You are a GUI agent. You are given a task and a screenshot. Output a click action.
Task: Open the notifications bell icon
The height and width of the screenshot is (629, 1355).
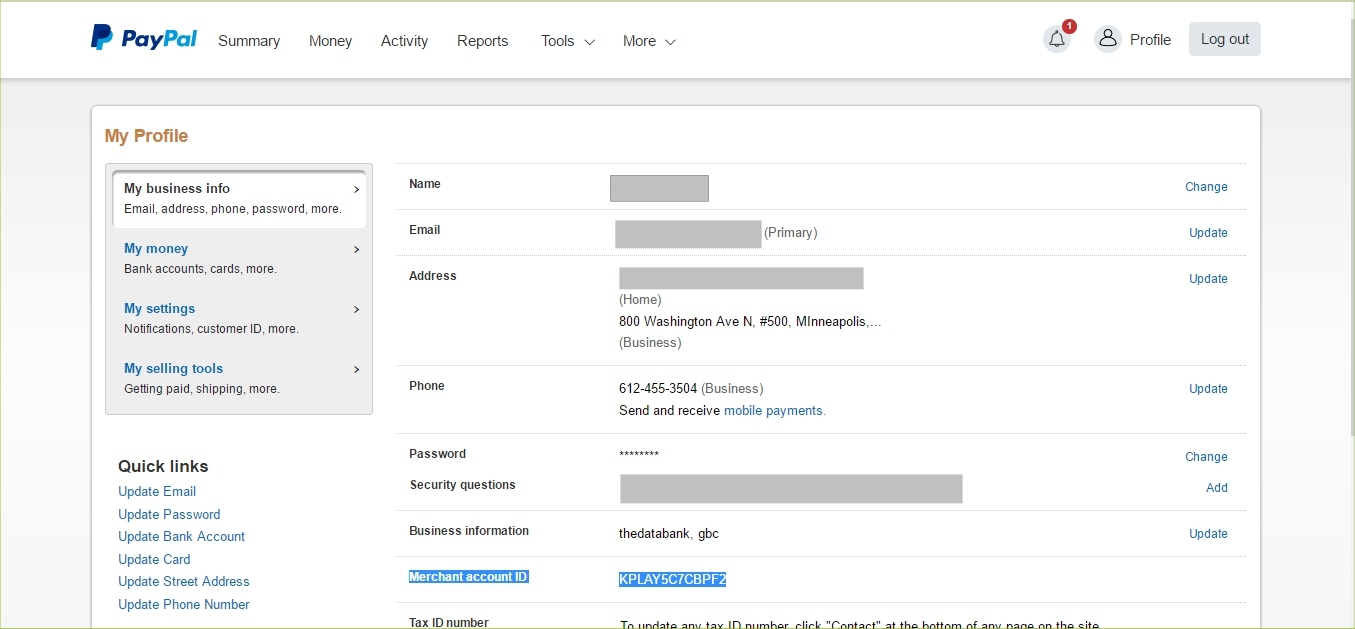pos(1057,39)
